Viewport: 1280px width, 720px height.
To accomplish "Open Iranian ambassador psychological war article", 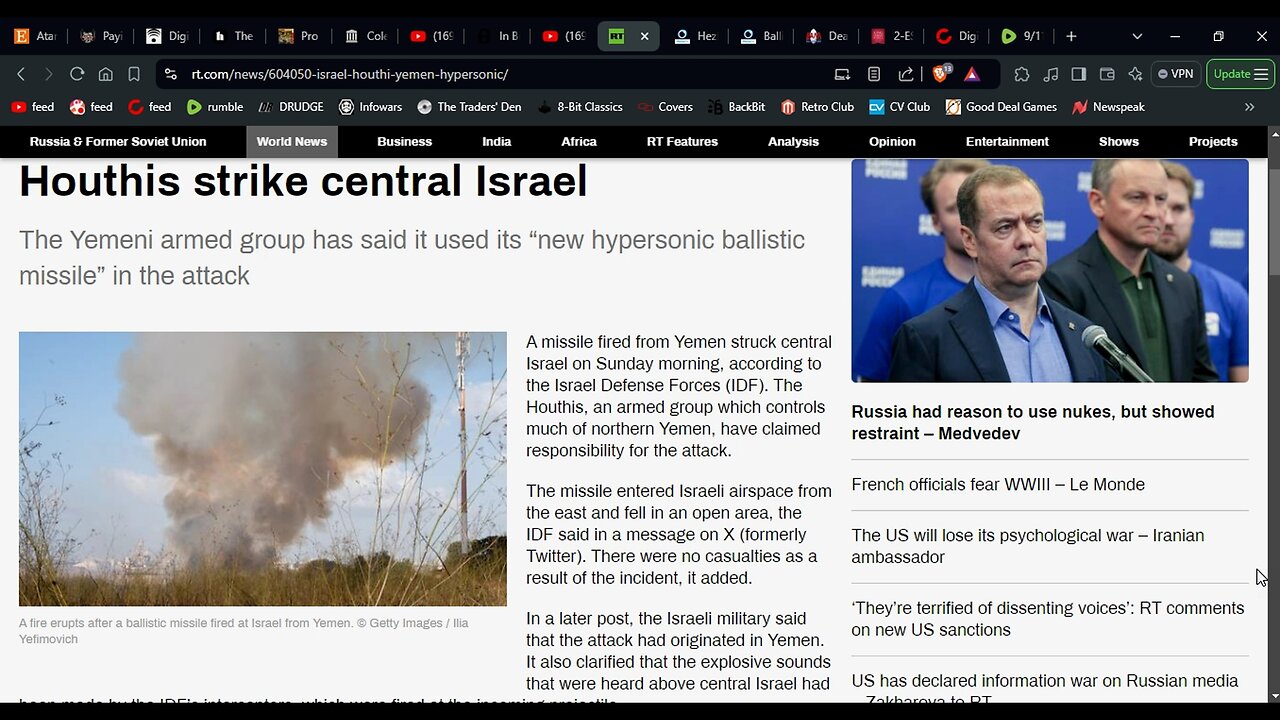I will 1027,546.
